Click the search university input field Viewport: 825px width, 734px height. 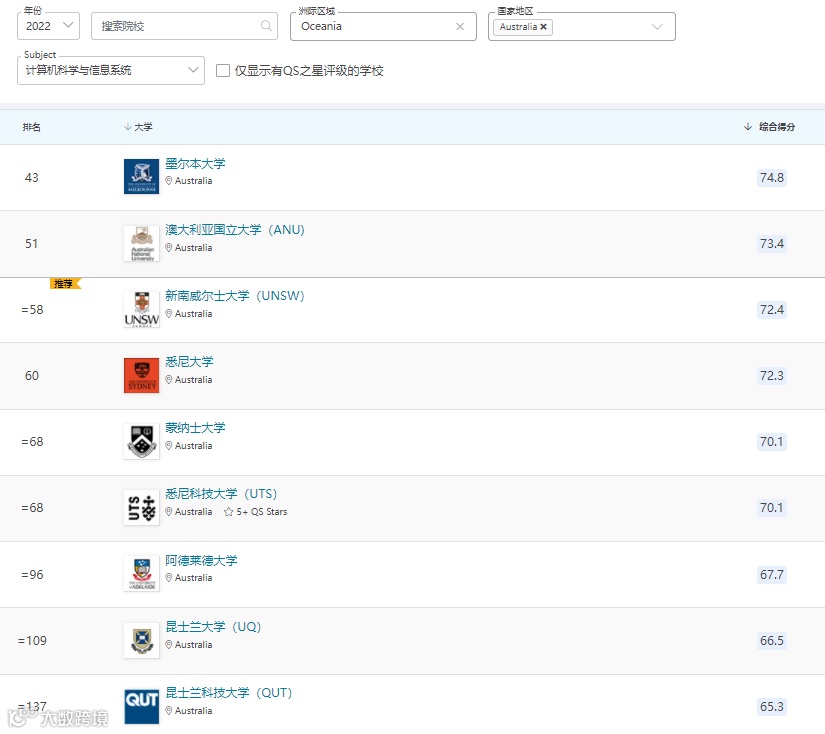click(x=184, y=26)
